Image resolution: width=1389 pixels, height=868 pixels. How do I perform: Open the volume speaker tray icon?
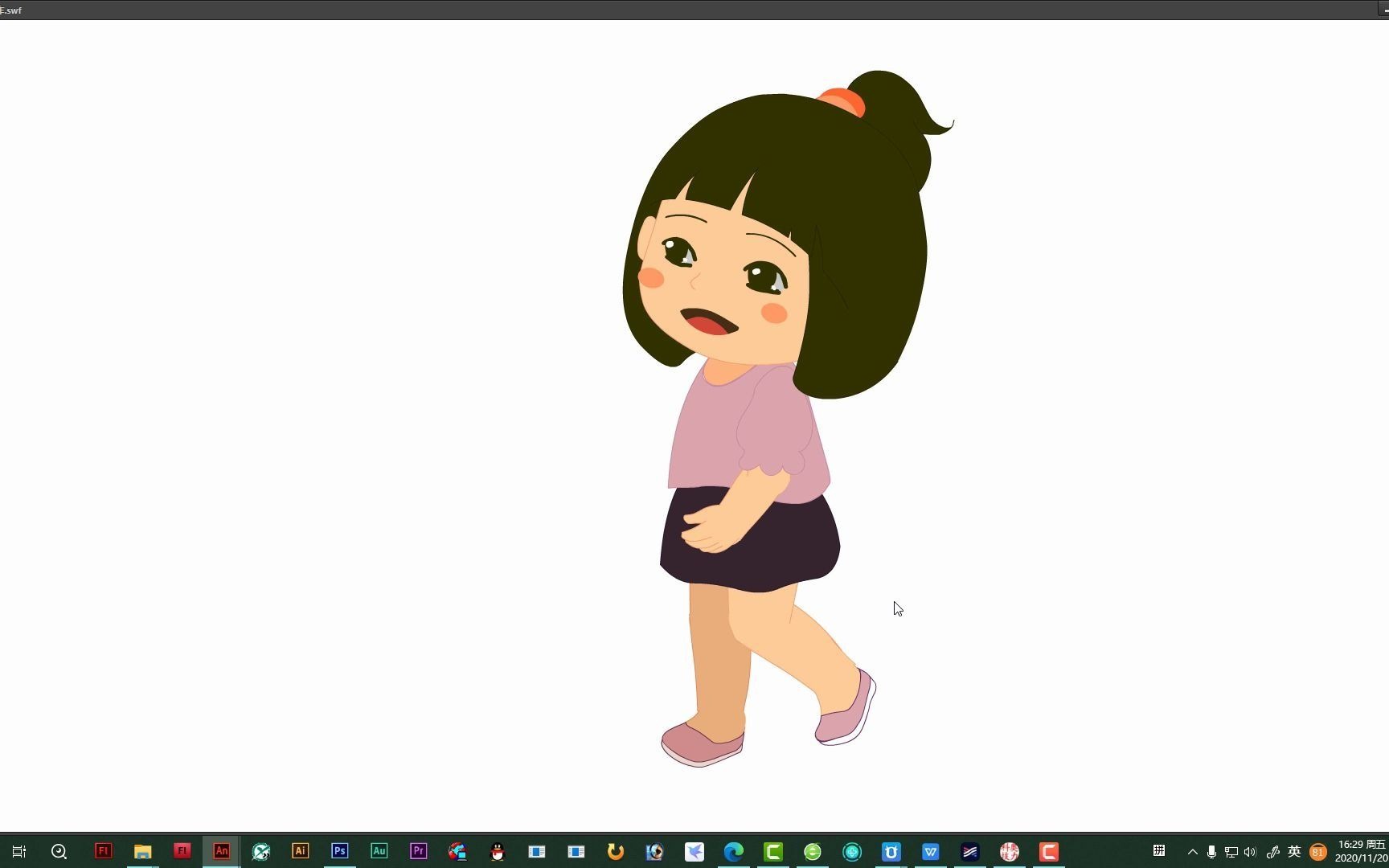pos(1250,852)
